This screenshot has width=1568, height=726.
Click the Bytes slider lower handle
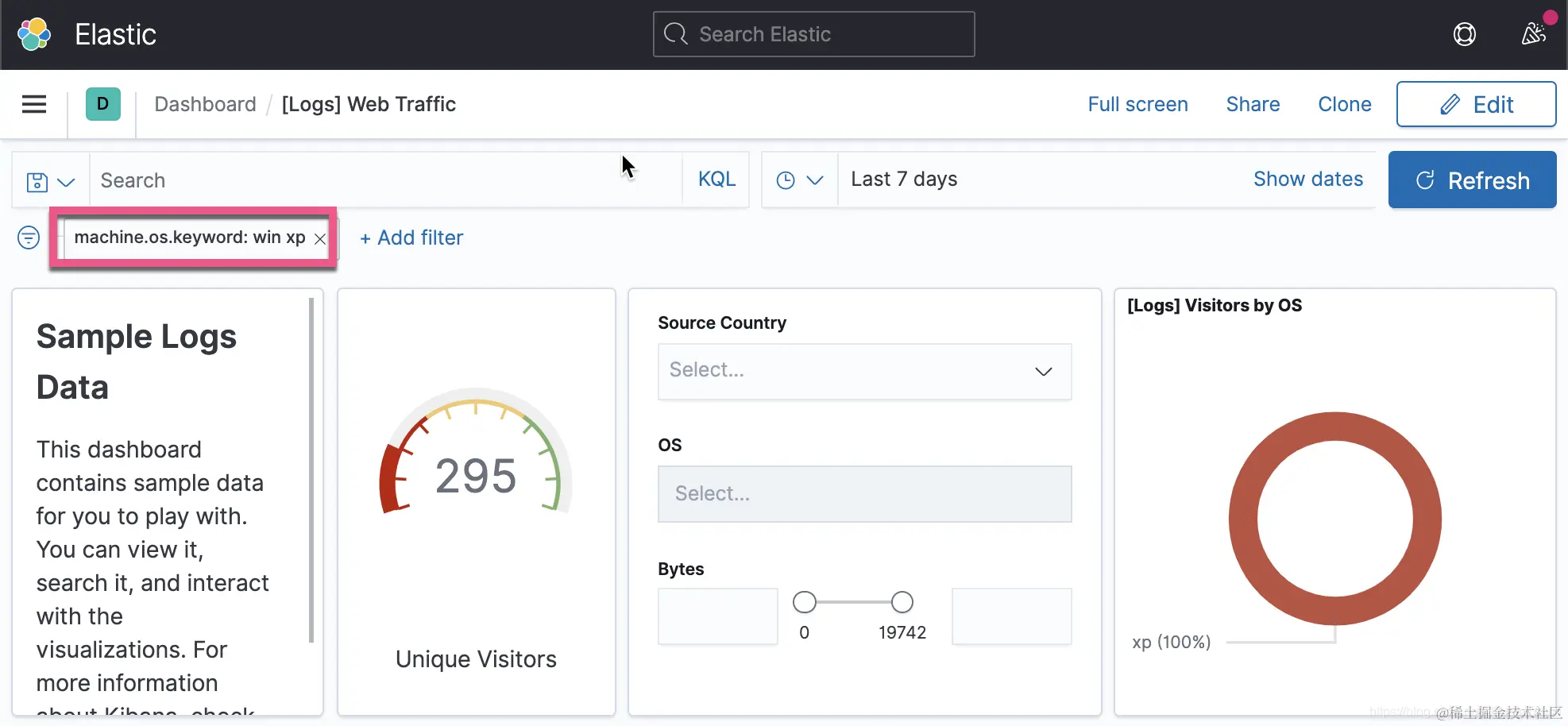804,602
